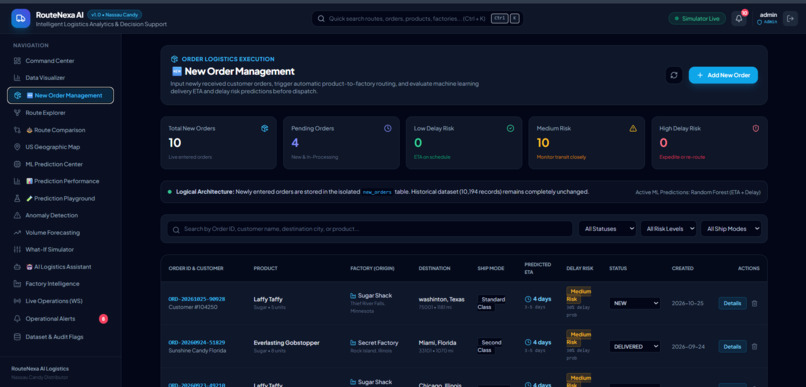
Task: Click Prediction Playground flask icon
Action: 17,198
